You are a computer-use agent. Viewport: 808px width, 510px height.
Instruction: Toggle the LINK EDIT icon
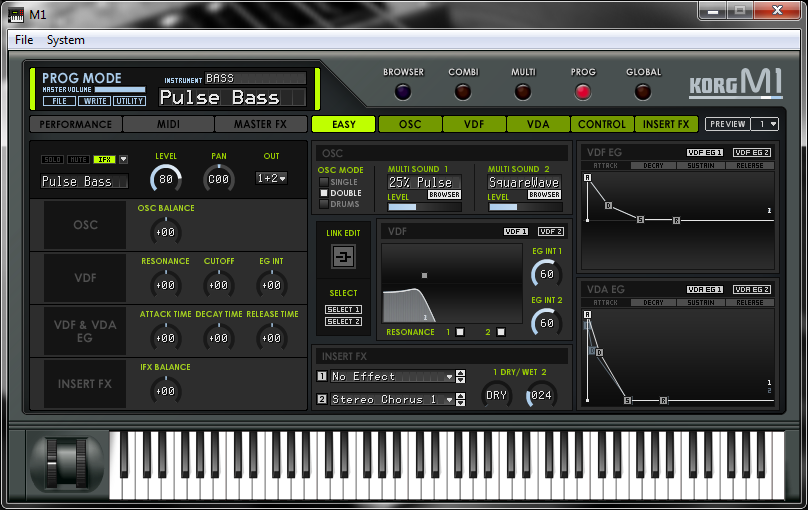point(343,257)
